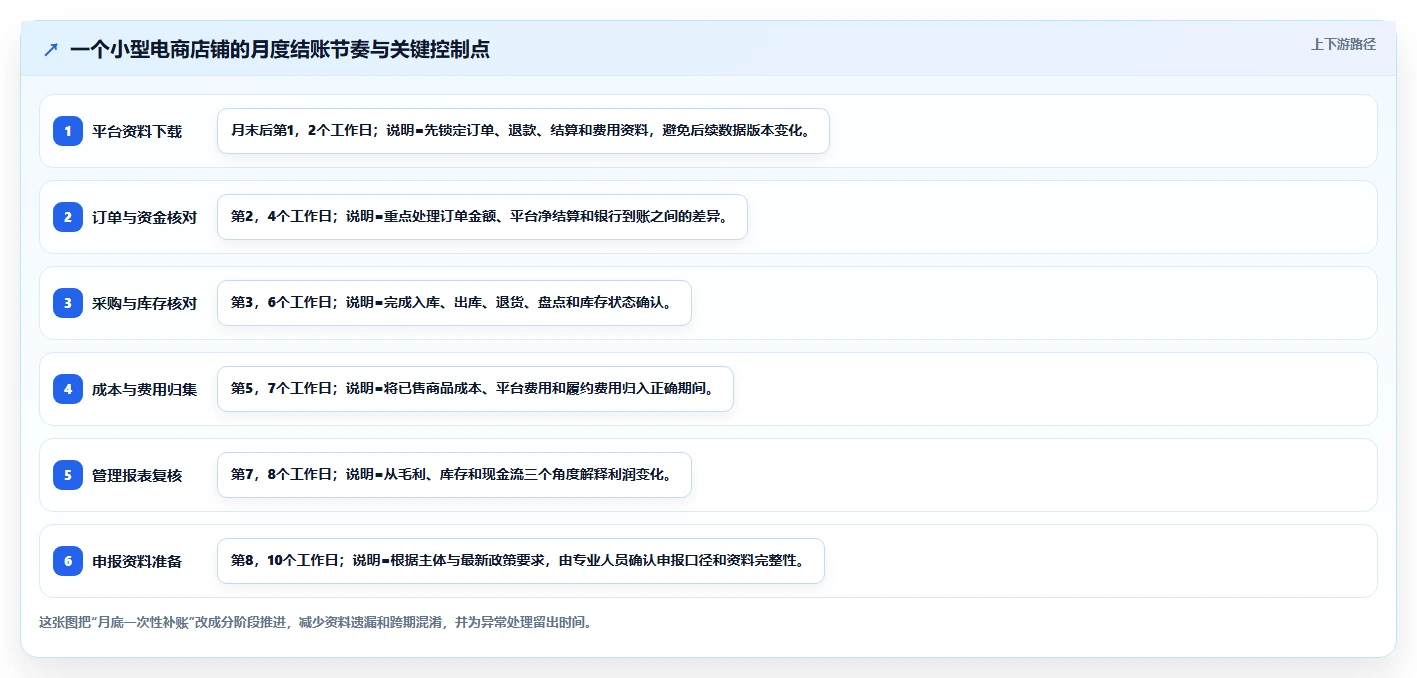Open the 第8，10个工作日 description box
The image size is (1417, 678).
[520, 561]
